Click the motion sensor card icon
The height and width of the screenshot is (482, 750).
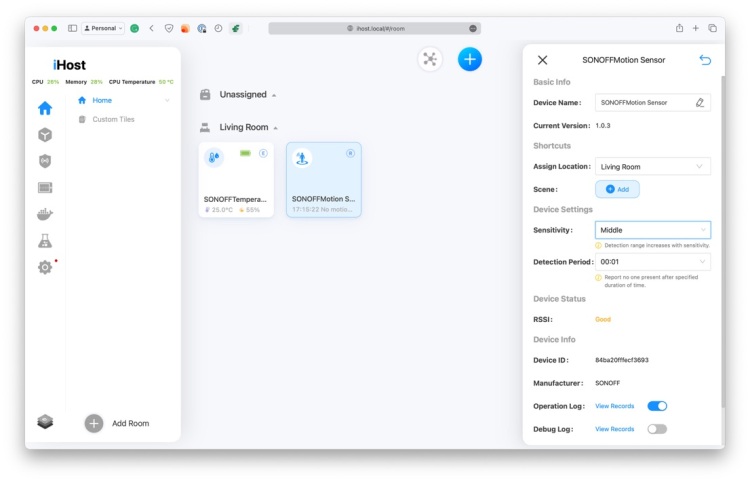pyautogui.click(x=302, y=158)
